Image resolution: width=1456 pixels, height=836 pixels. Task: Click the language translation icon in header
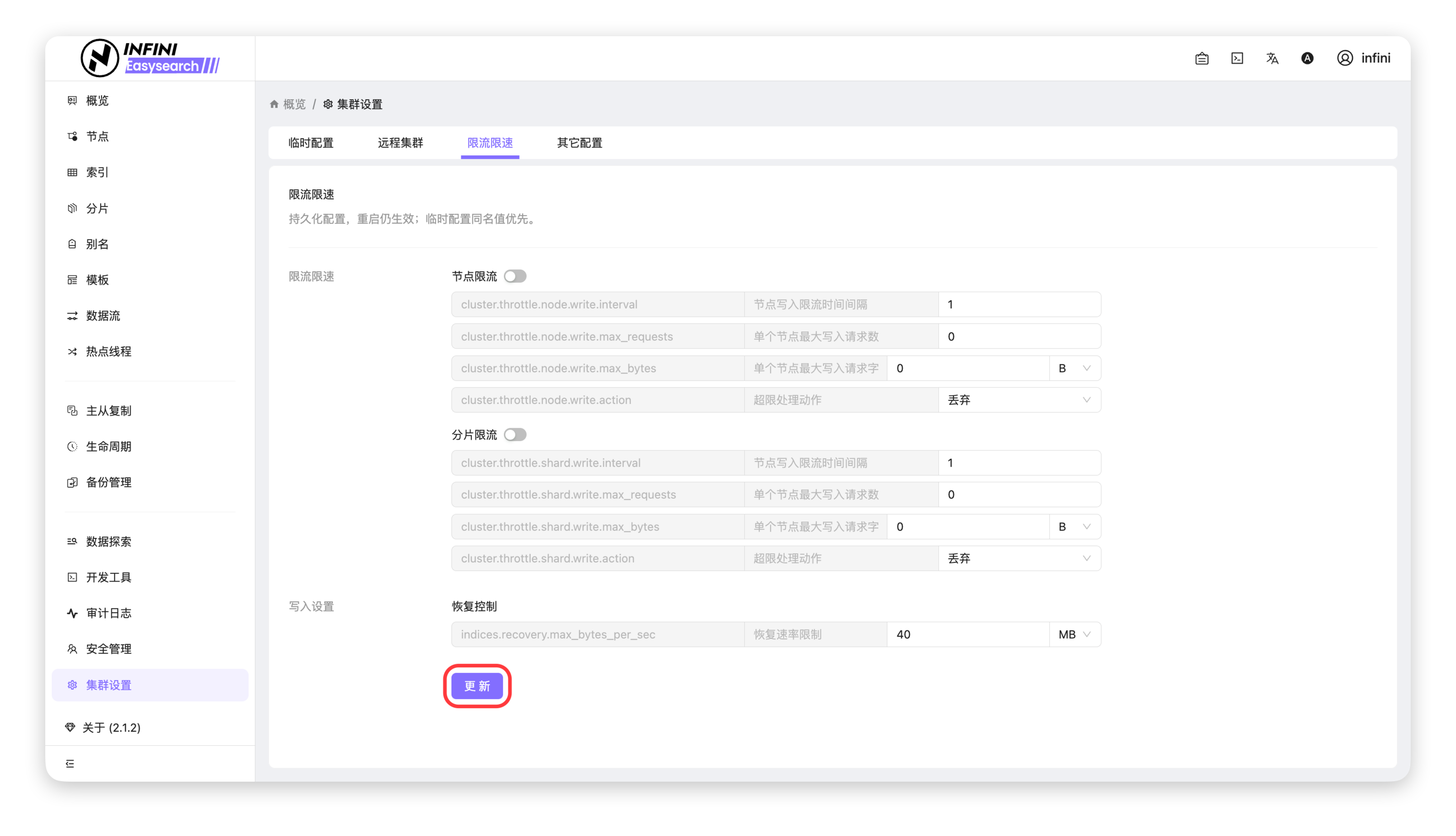[1272, 58]
